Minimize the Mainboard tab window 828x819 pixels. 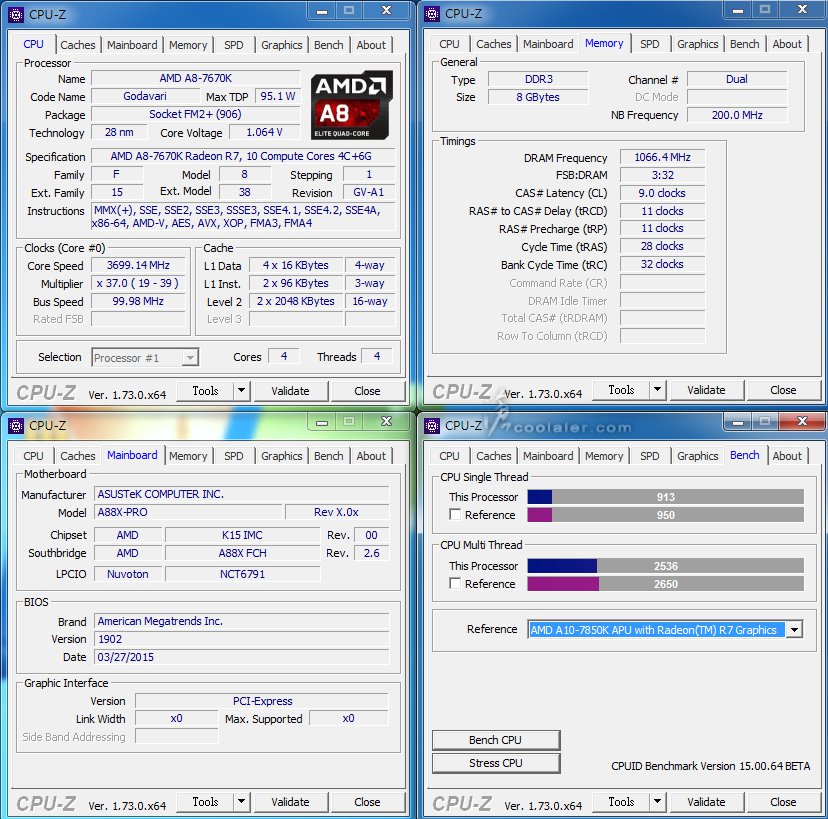coord(322,421)
